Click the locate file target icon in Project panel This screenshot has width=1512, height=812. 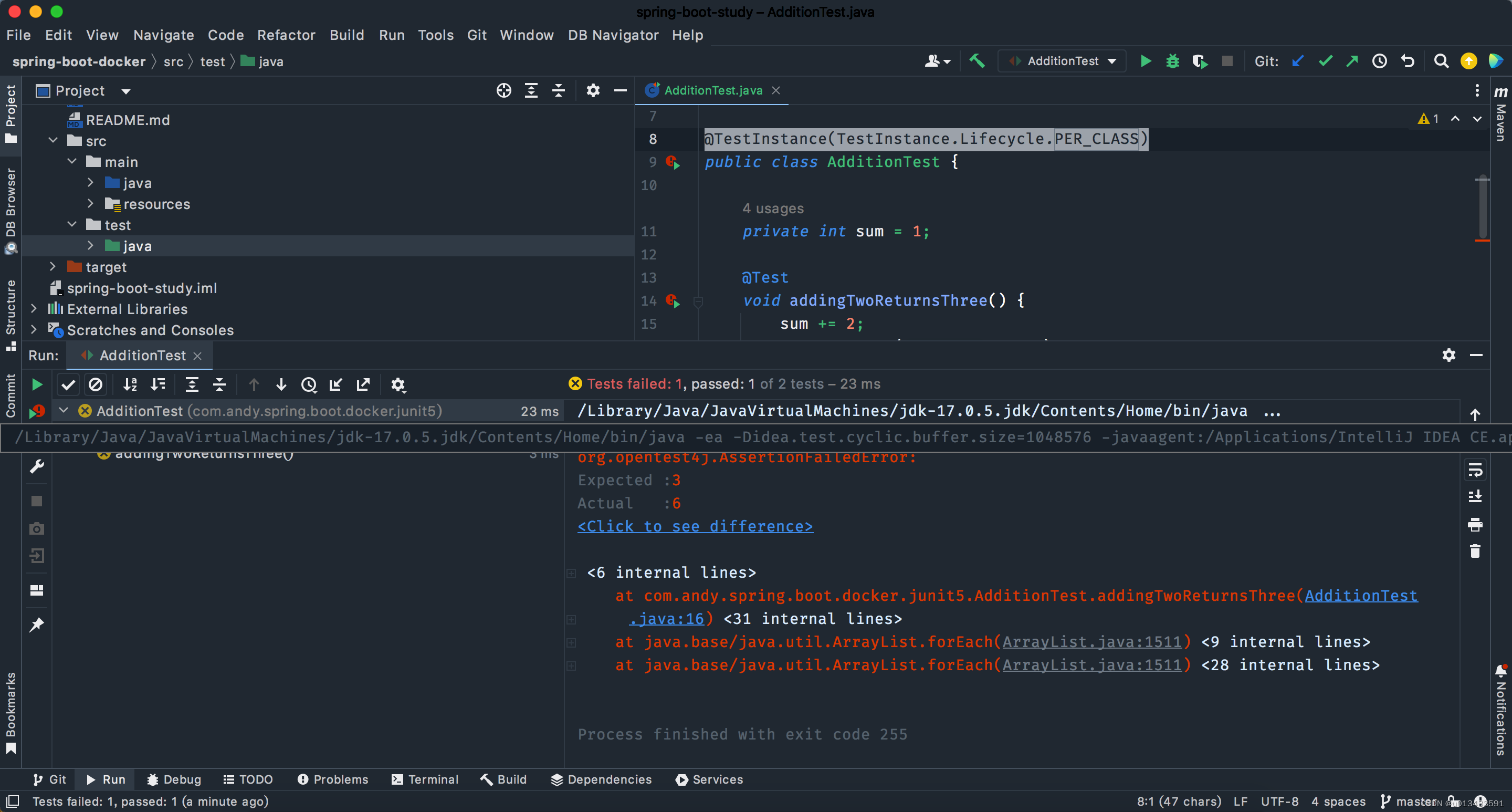click(503, 90)
